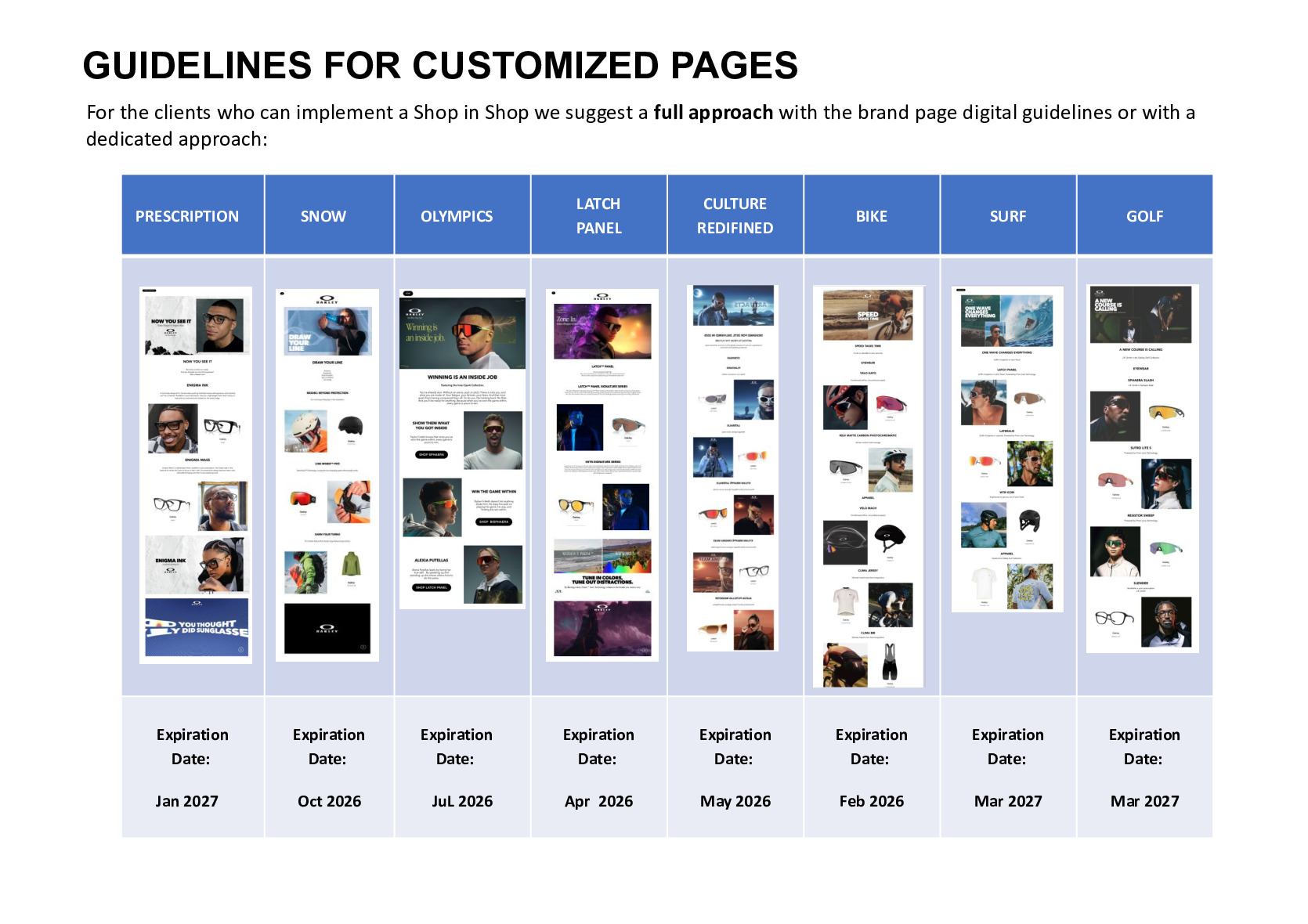Screen dimensions: 1308x924
Task: Select the "JuL 2026" expiration date
Action: coord(462,801)
